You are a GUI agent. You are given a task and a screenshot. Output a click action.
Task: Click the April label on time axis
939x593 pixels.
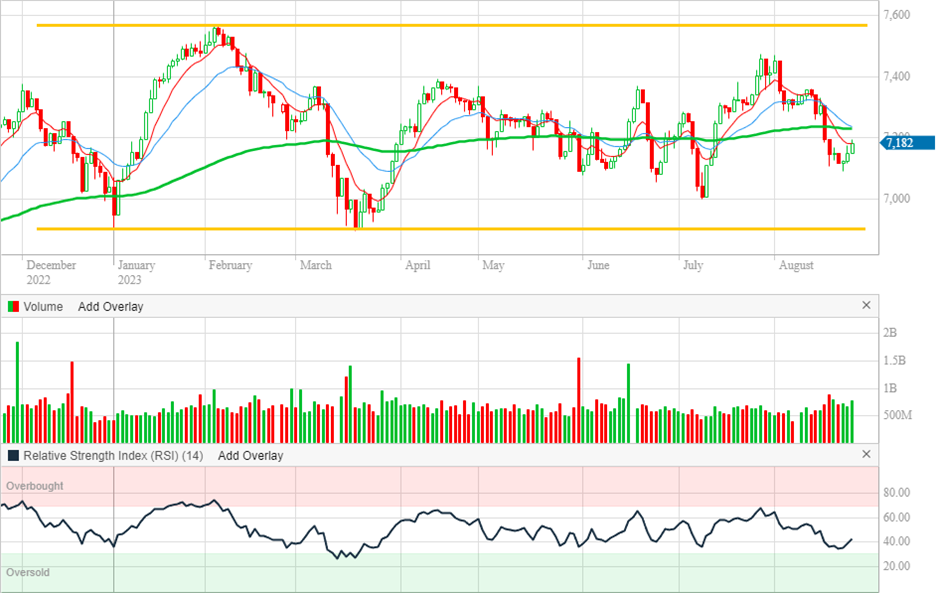tap(417, 265)
